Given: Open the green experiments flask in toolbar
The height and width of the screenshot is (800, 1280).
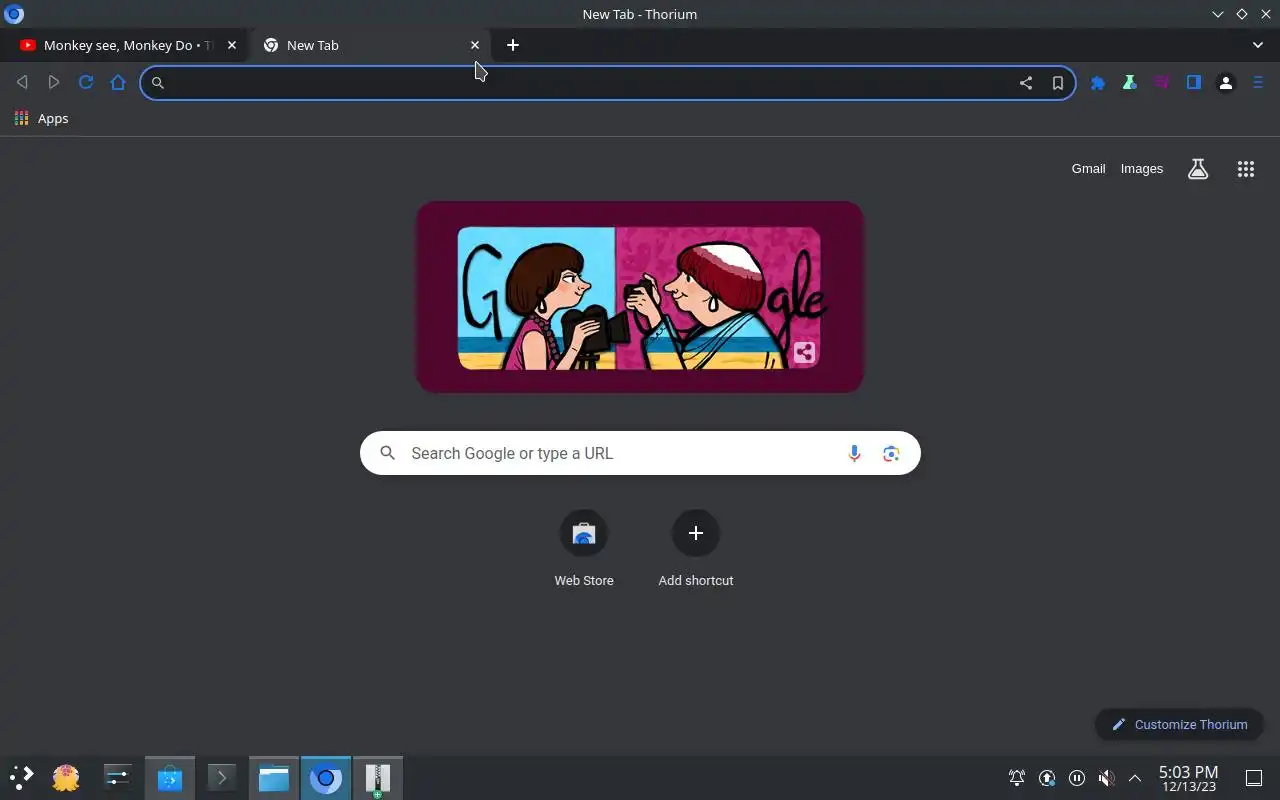Looking at the screenshot, I should [1130, 83].
